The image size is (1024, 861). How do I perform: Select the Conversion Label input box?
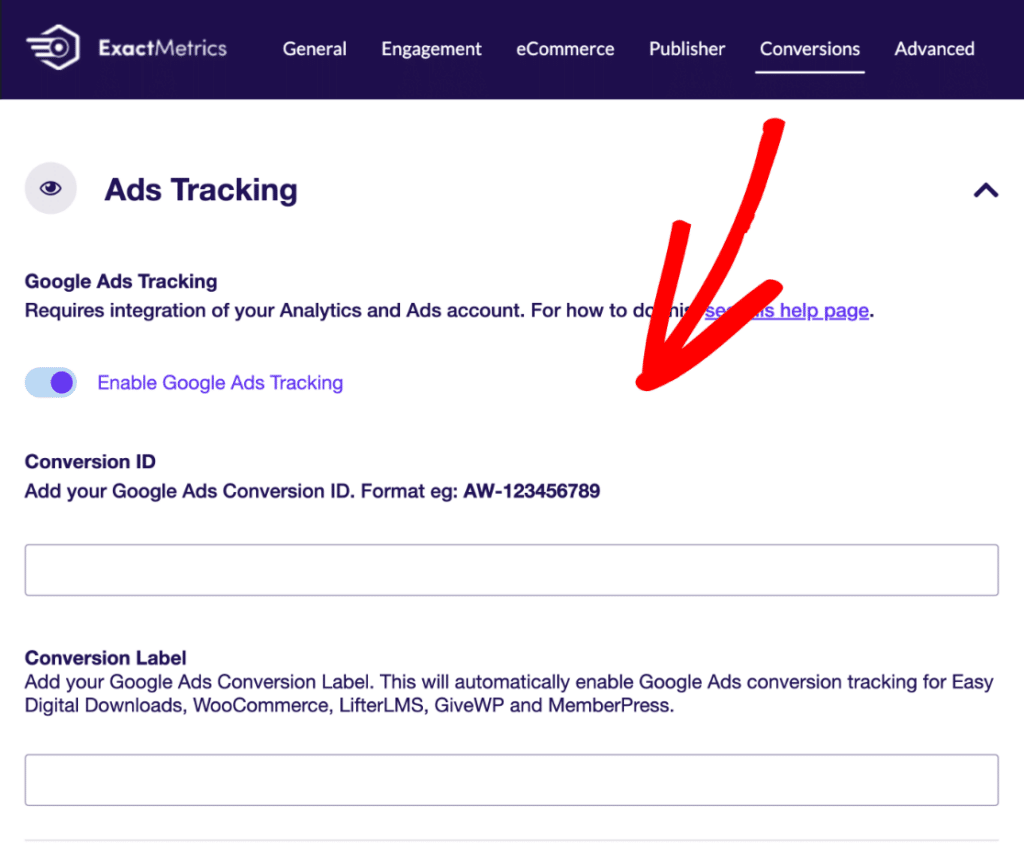tap(512, 780)
